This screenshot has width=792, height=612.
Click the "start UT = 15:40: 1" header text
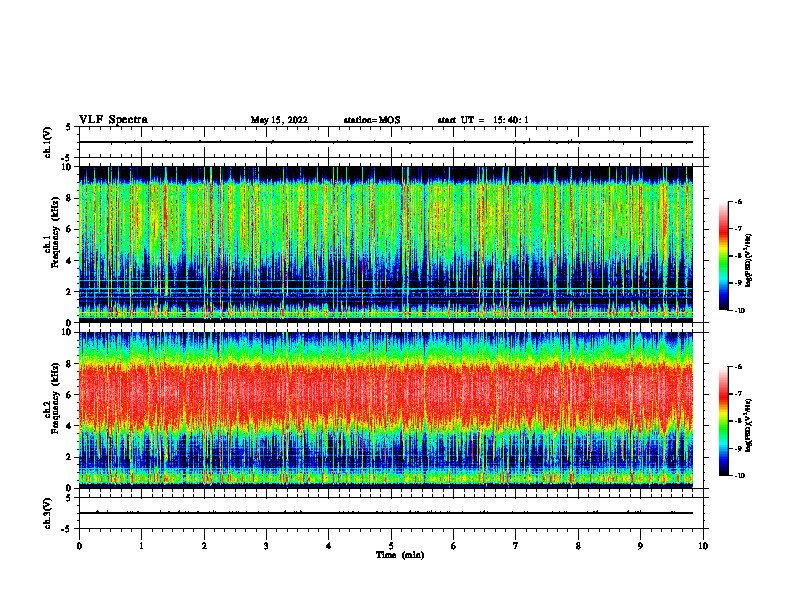tap(483, 120)
